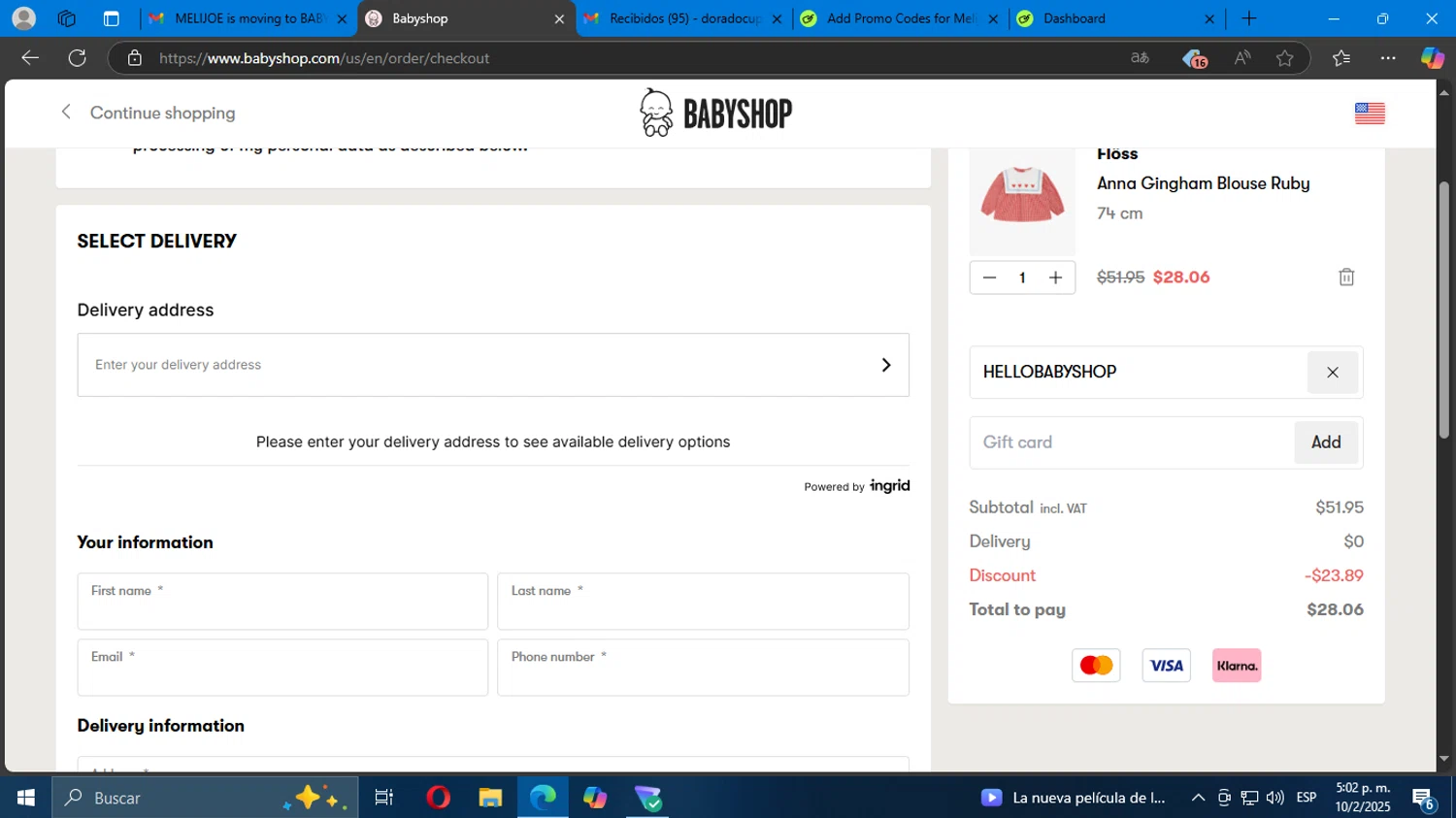Open the shopping extension with 16 badge
Screen dimensions: 1456x818
coord(1194,59)
